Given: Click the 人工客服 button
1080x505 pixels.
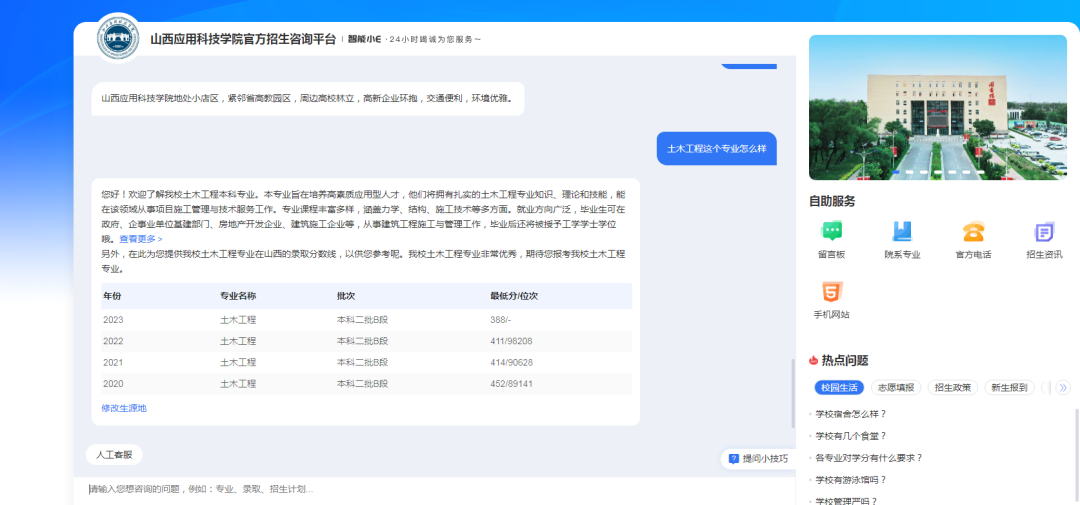Looking at the screenshot, I should click(113, 454).
